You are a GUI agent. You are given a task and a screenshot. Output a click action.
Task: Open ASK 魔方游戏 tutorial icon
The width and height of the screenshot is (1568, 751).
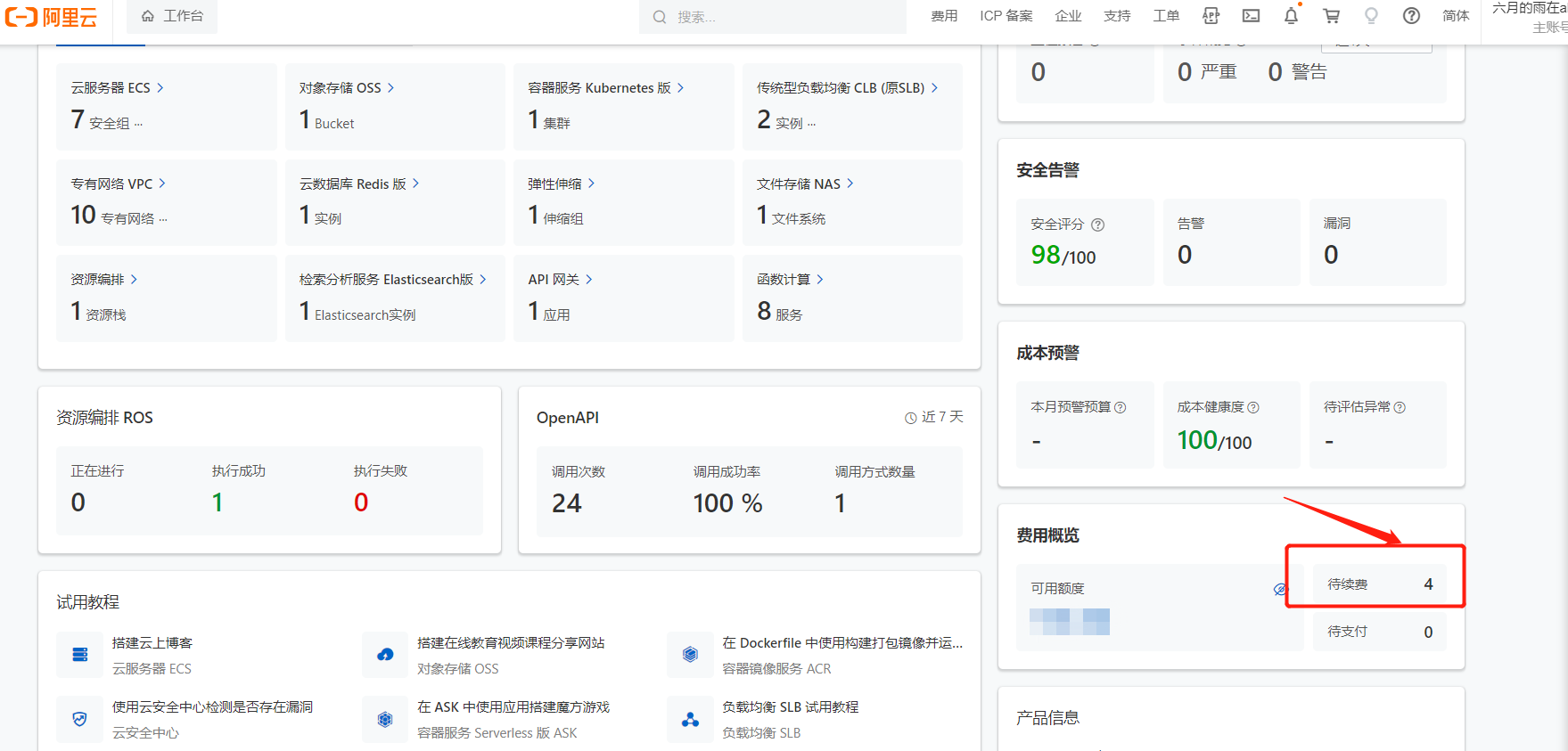[385, 719]
